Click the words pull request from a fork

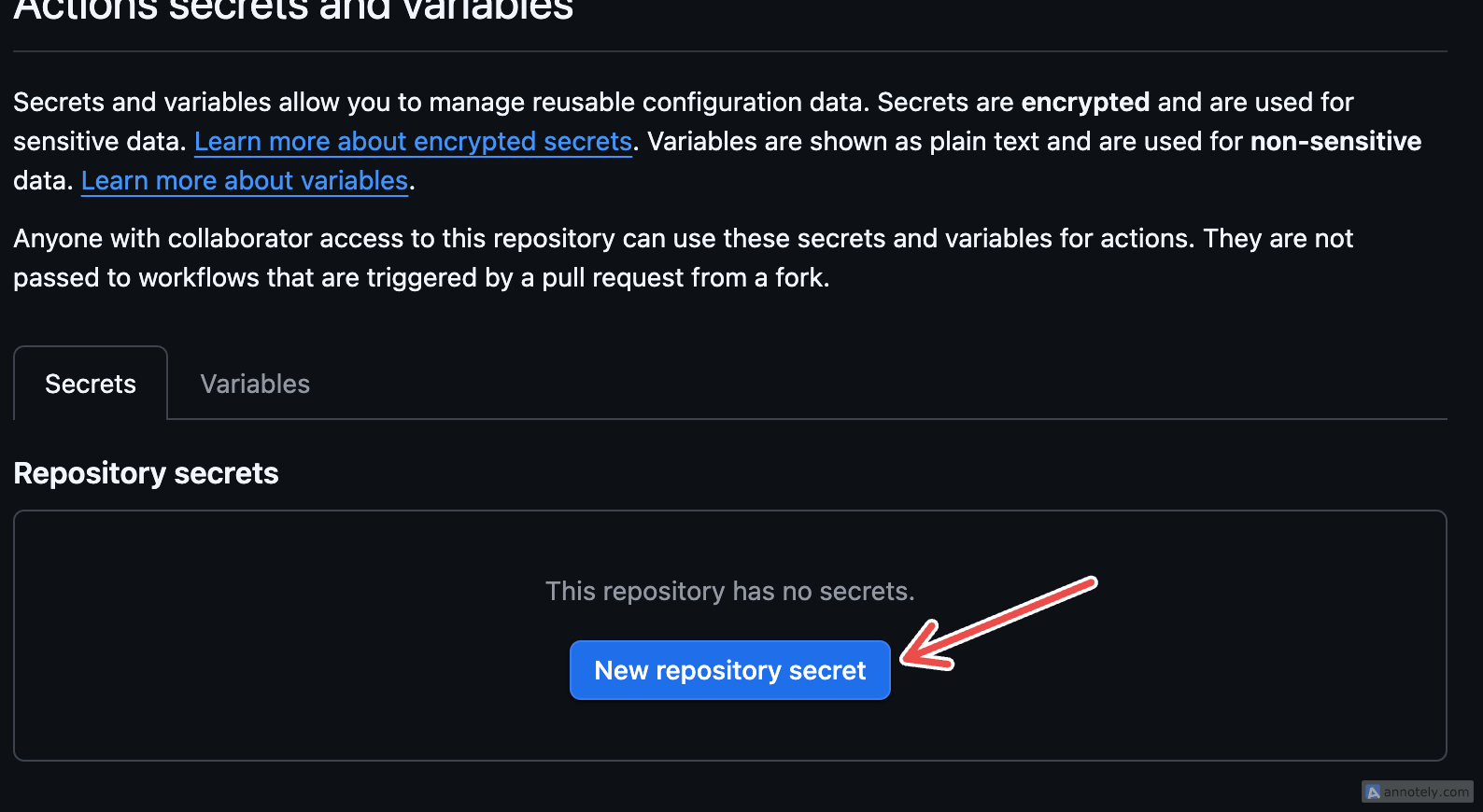tap(685, 278)
